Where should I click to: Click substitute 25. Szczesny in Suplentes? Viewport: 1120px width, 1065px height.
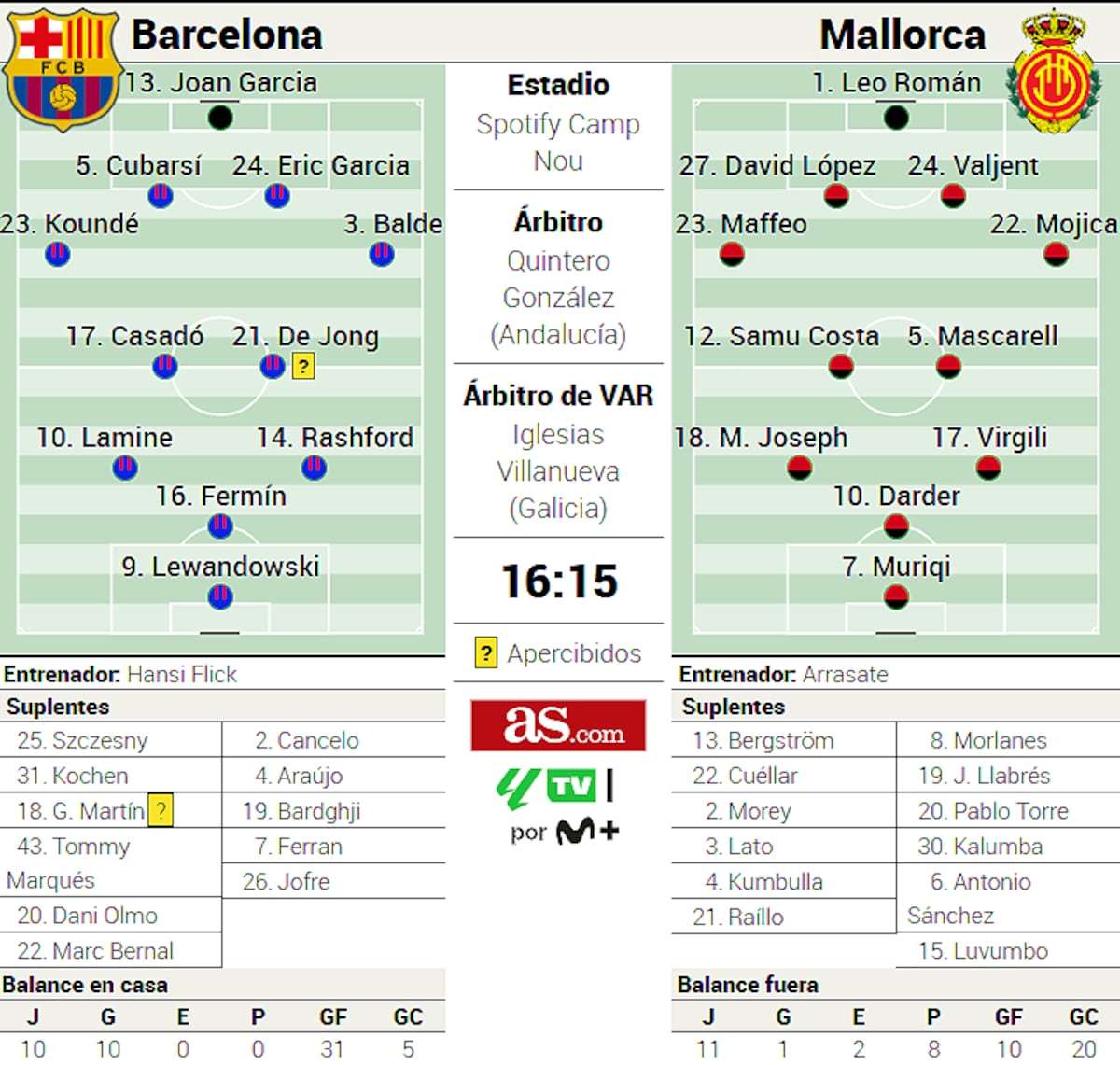(x=82, y=740)
